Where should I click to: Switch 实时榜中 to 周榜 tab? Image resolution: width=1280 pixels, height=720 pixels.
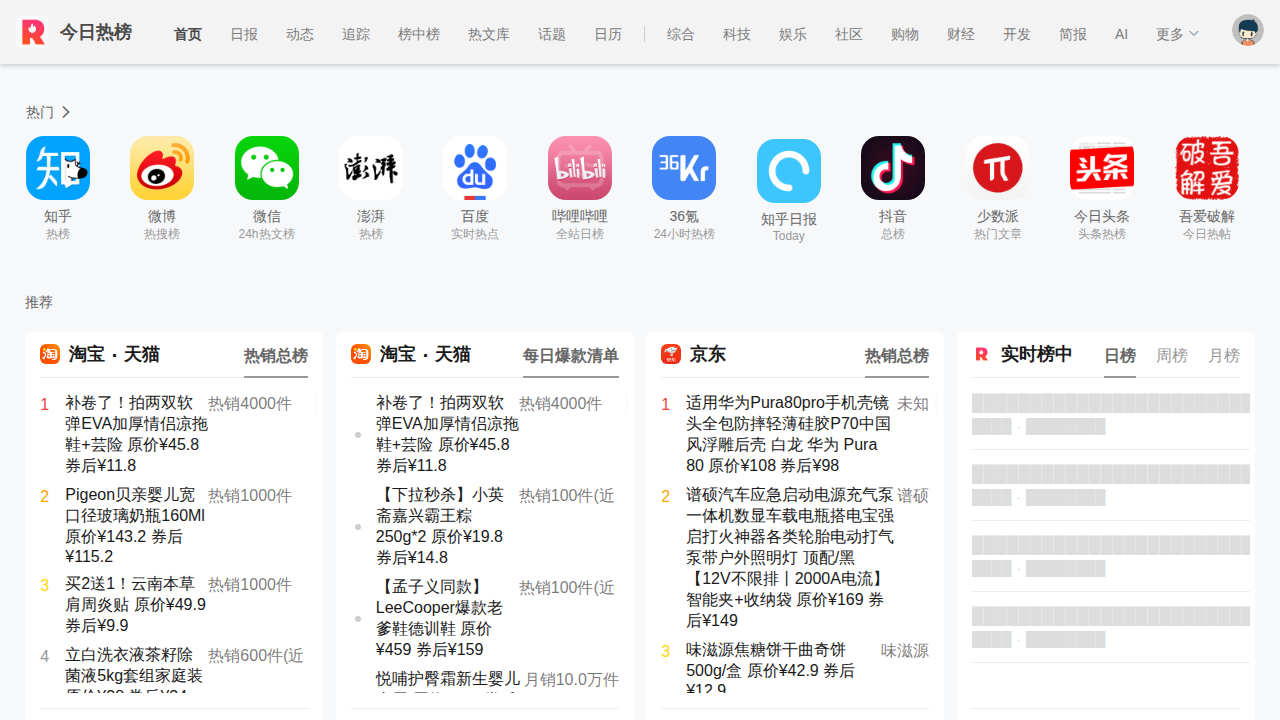pyautogui.click(x=1172, y=356)
